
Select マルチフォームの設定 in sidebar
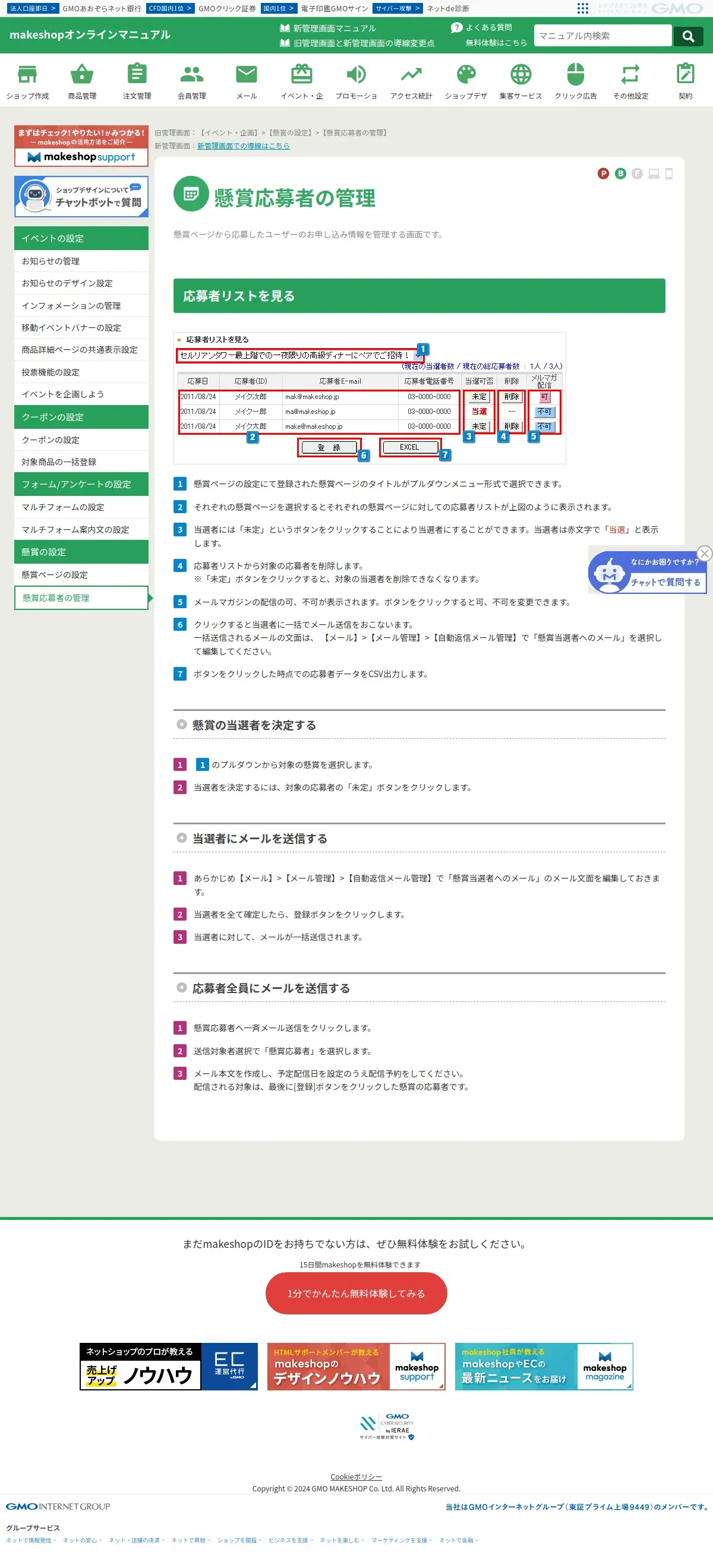[x=81, y=507]
